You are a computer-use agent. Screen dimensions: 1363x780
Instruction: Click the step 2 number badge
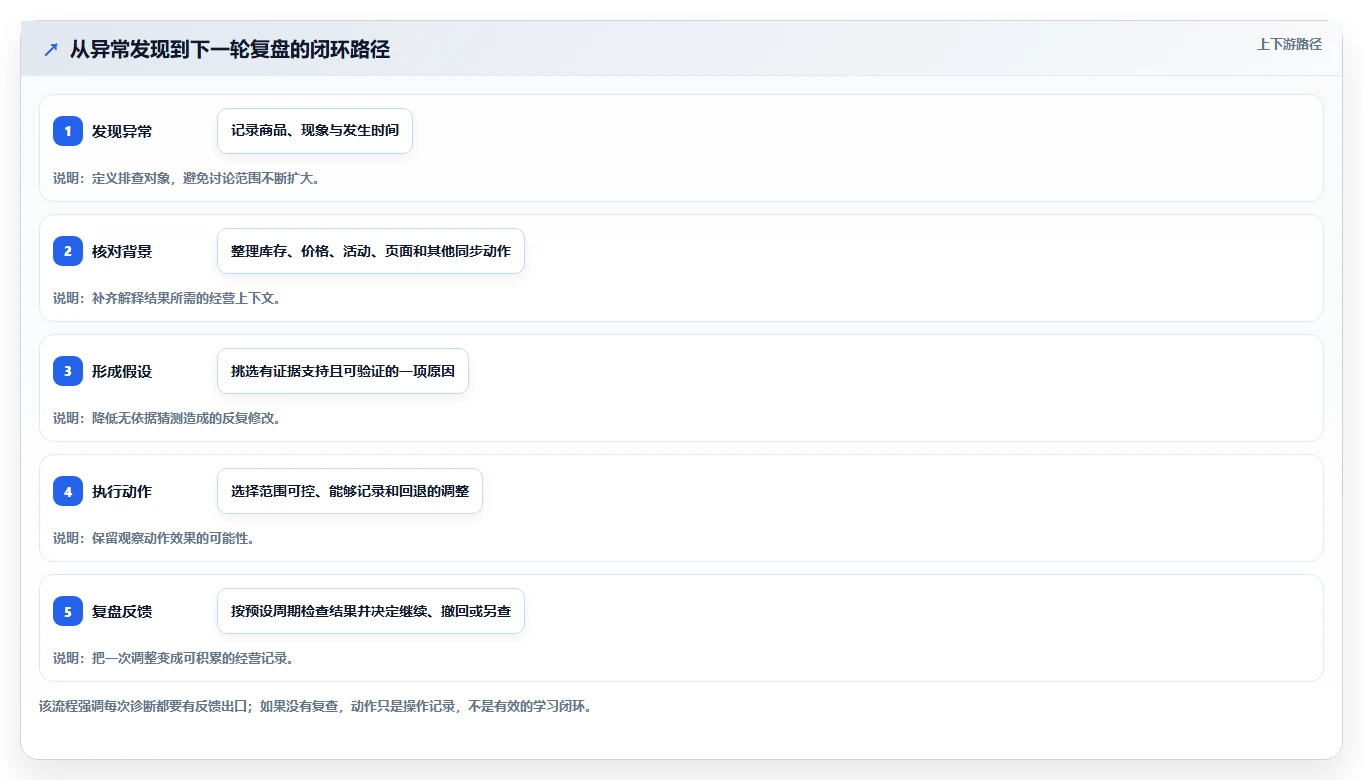pos(68,251)
